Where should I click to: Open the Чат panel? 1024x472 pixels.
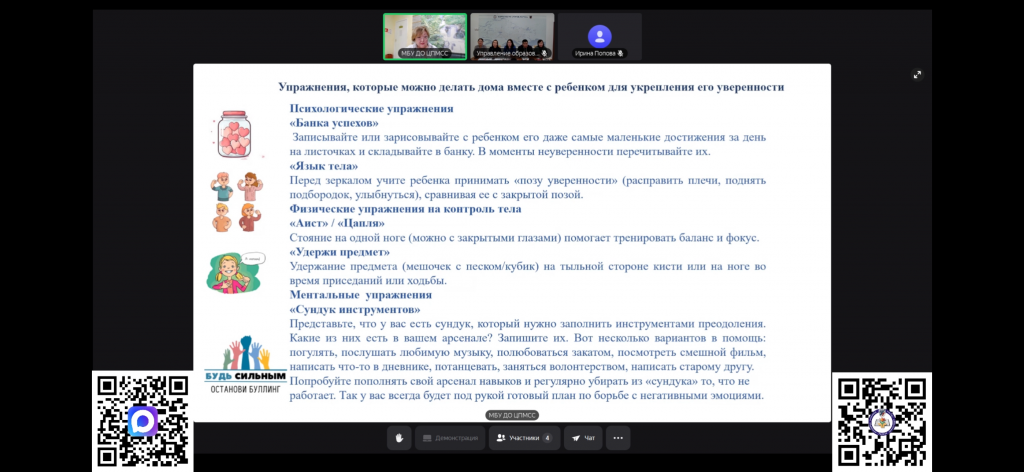click(582, 438)
